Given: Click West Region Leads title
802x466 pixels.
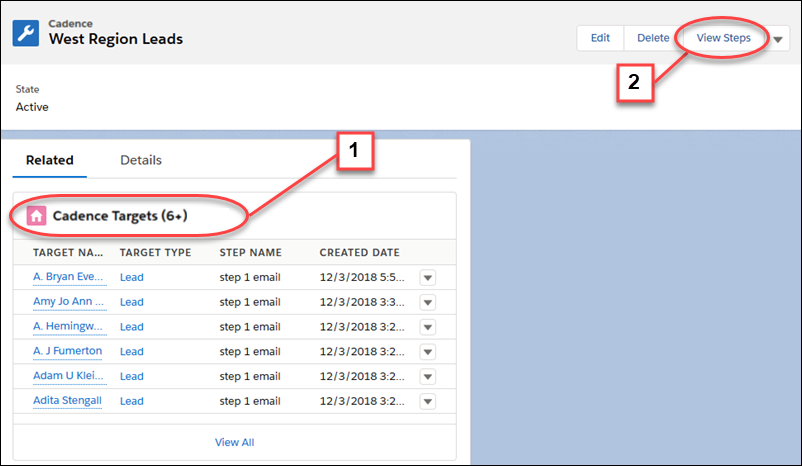Looking at the screenshot, I should (x=116, y=39).
